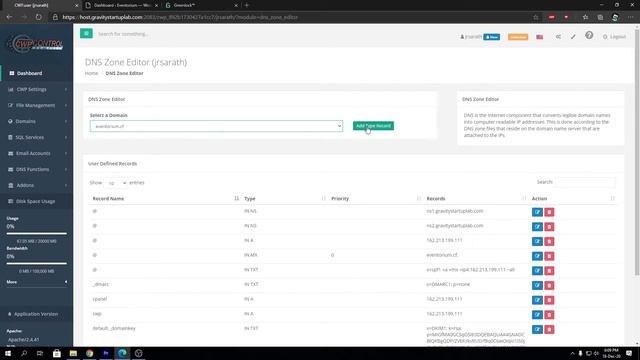Delete the cpanel A record
The image size is (640, 360).
(549, 300)
